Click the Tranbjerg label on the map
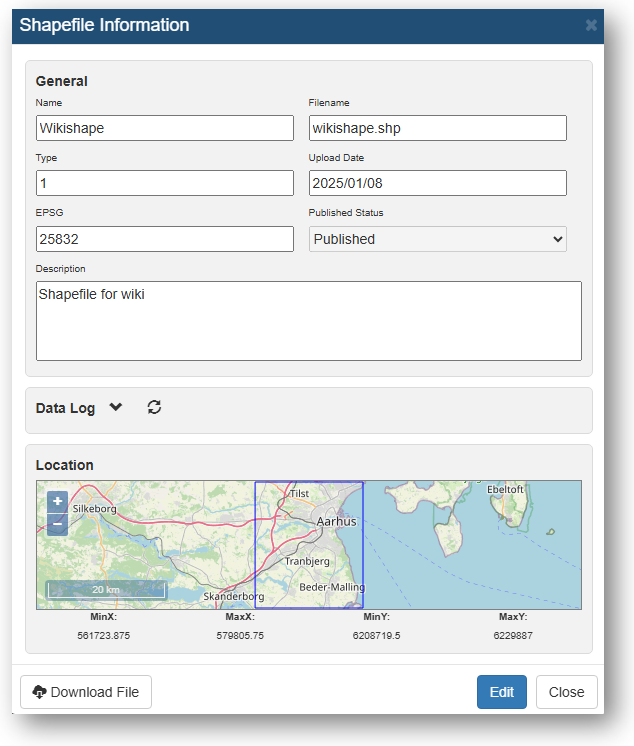The height and width of the screenshot is (746, 634). 307,561
